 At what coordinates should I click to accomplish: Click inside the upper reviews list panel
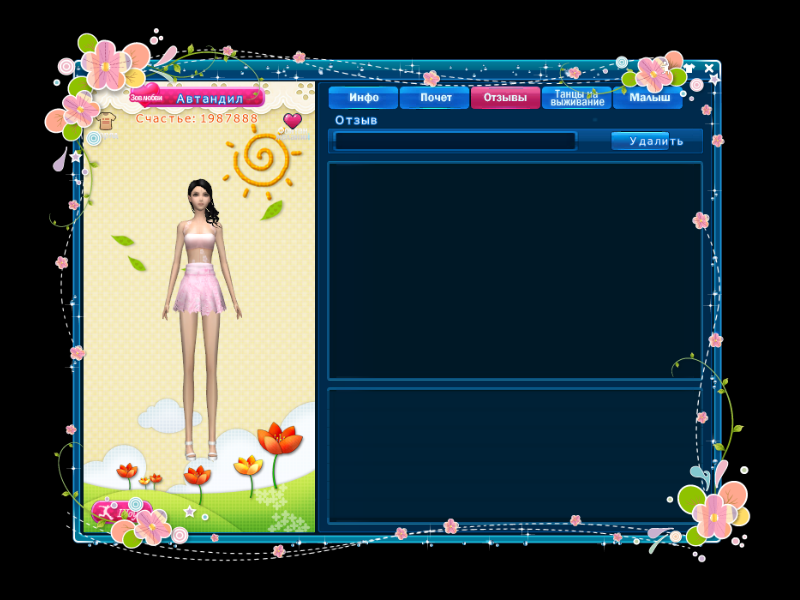tap(515, 271)
